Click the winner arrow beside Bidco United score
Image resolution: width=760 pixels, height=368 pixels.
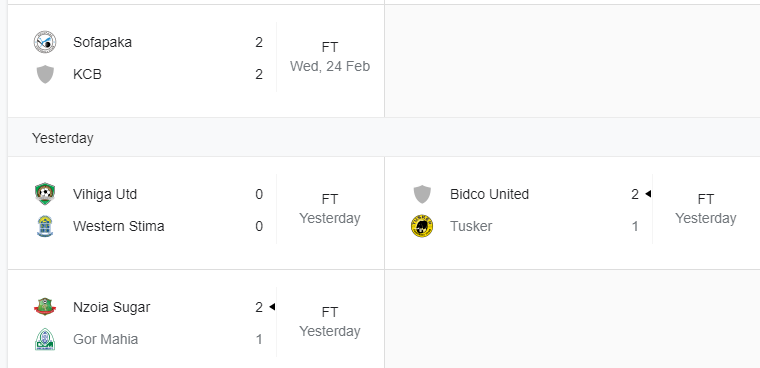(648, 194)
